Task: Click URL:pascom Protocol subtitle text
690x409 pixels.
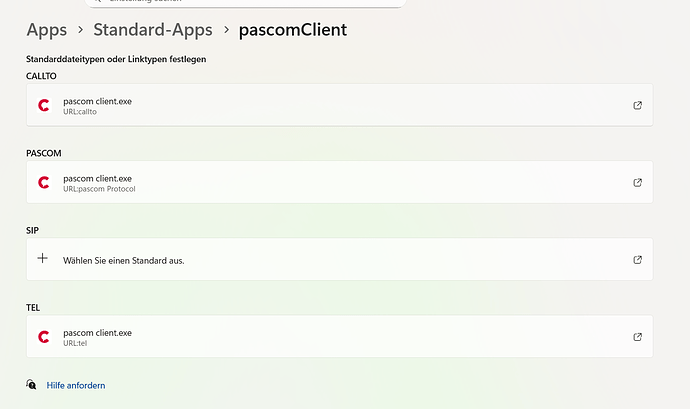Action: click(x=99, y=189)
